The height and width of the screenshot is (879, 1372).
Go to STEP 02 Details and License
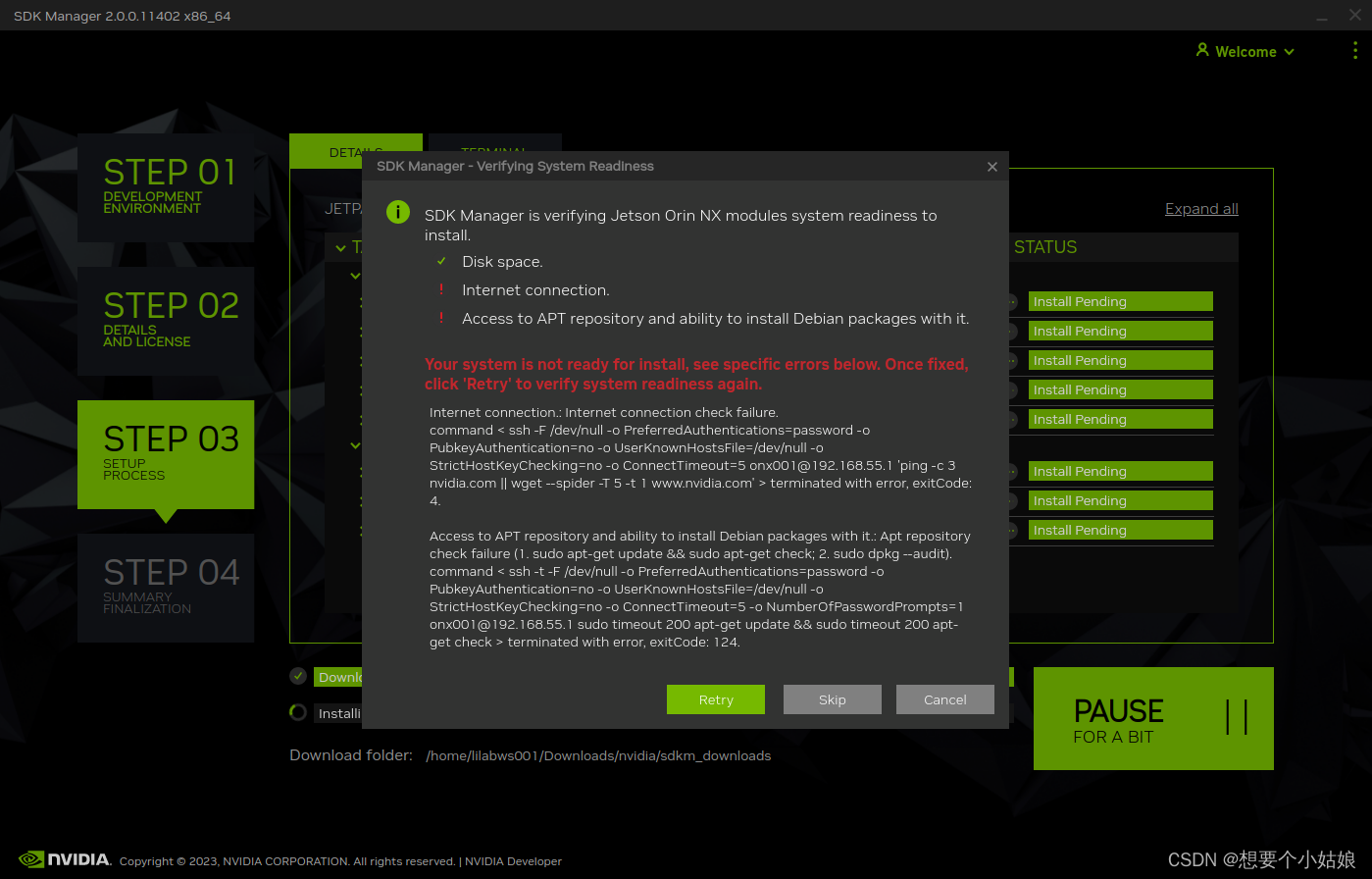pos(166,321)
